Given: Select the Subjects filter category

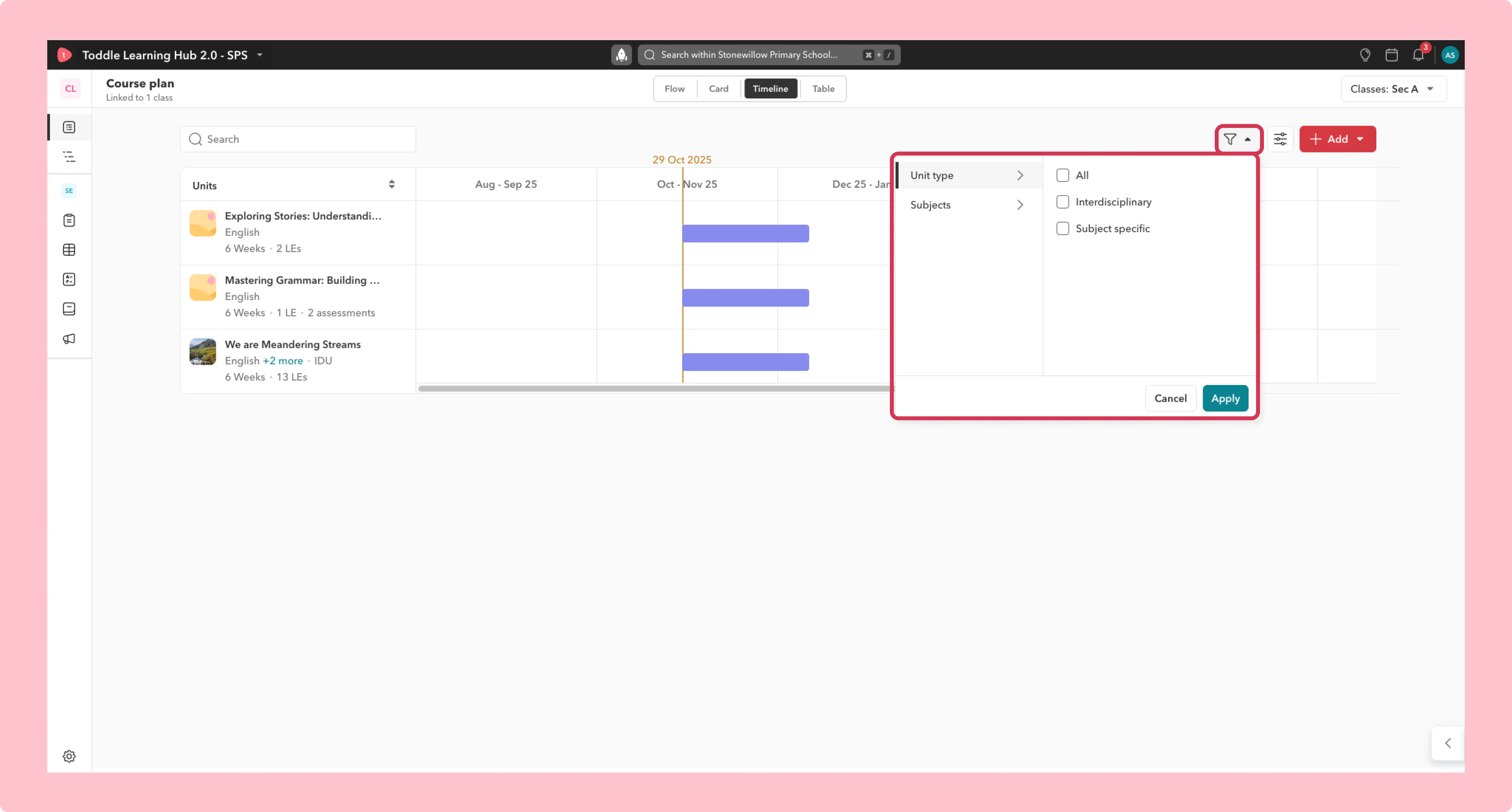Looking at the screenshot, I should pos(969,205).
